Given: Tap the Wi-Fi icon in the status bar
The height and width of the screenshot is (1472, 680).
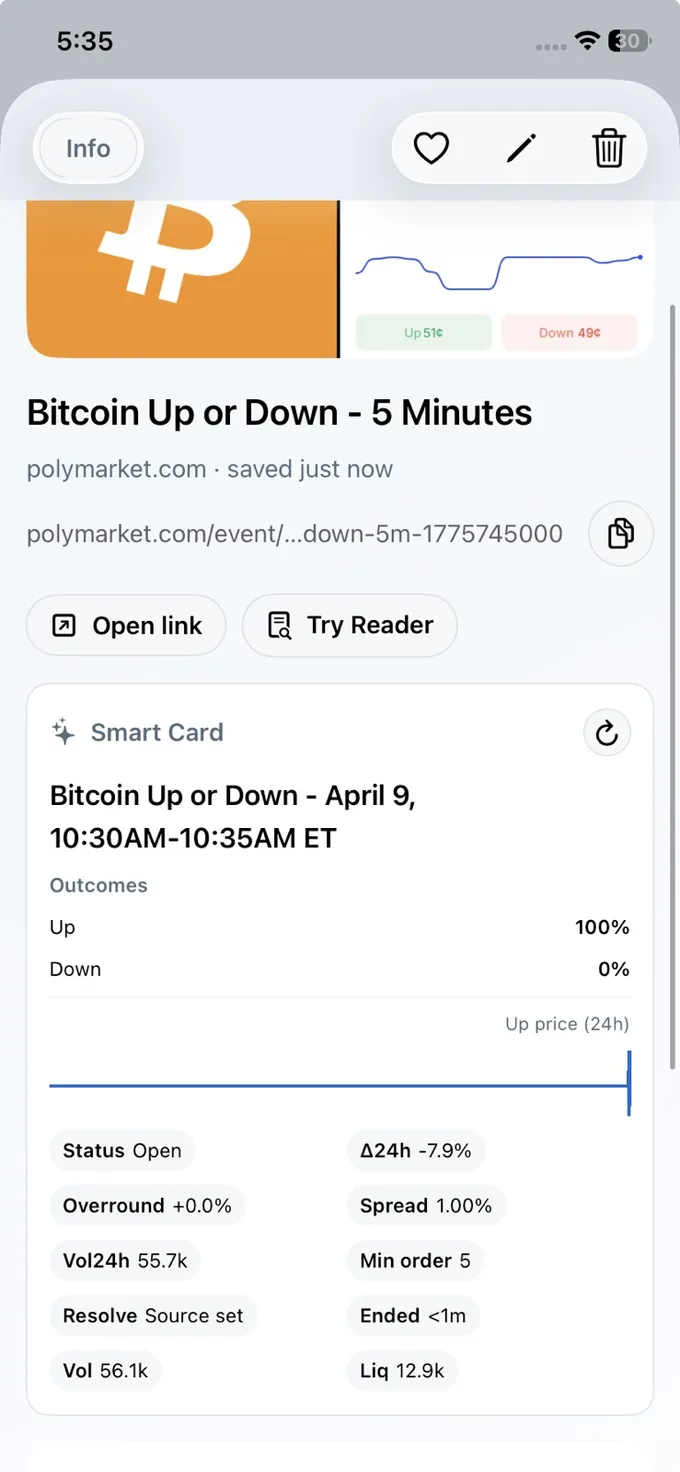Looking at the screenshot, I should pyautogui.click(x=585, y=41).
